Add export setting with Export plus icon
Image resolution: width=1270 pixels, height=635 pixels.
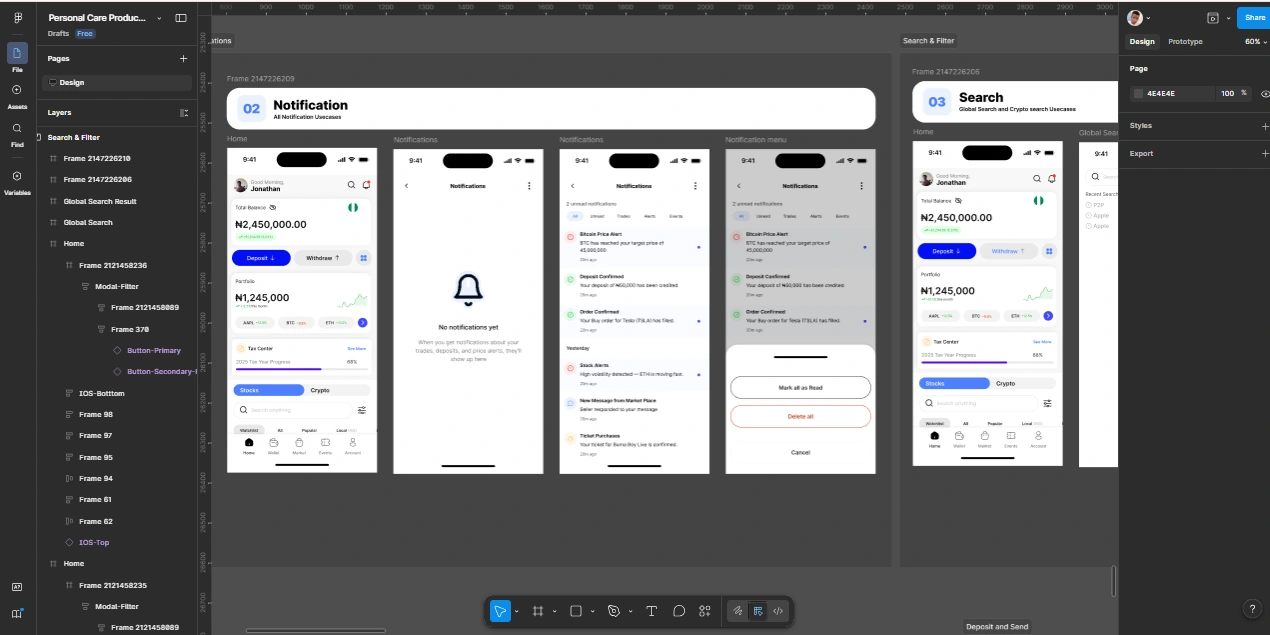tap(1264, 154)
